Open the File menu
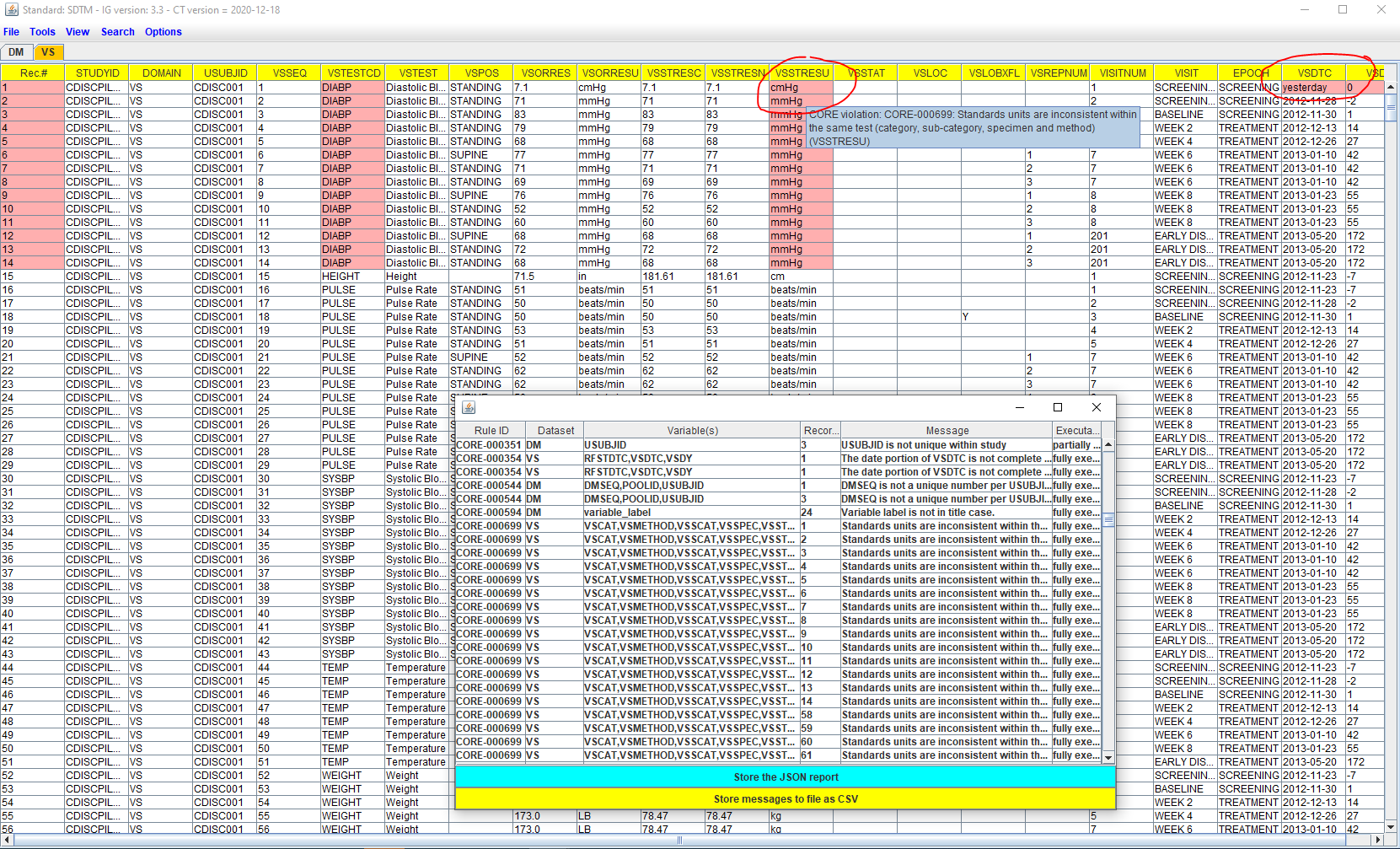Screen dimensions: 1400x849 11,32
